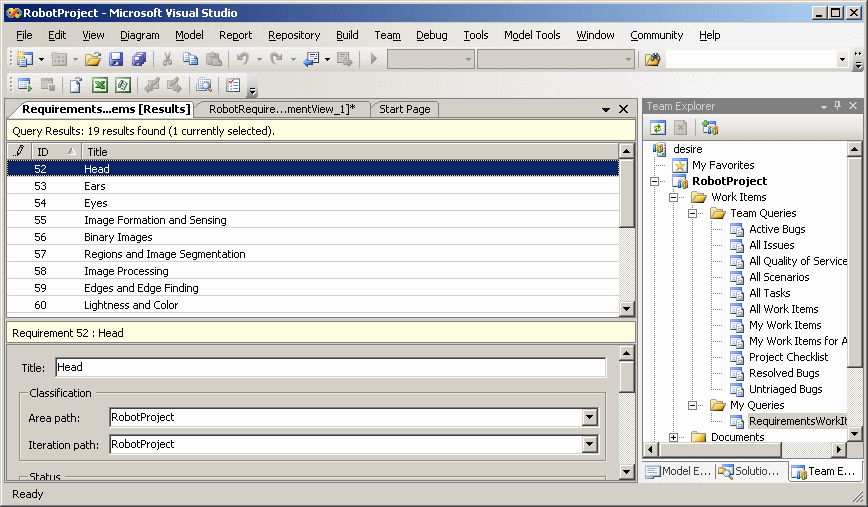868x507 pixels.
Task: Click the Title input field
Action: [x=330, y=368]
